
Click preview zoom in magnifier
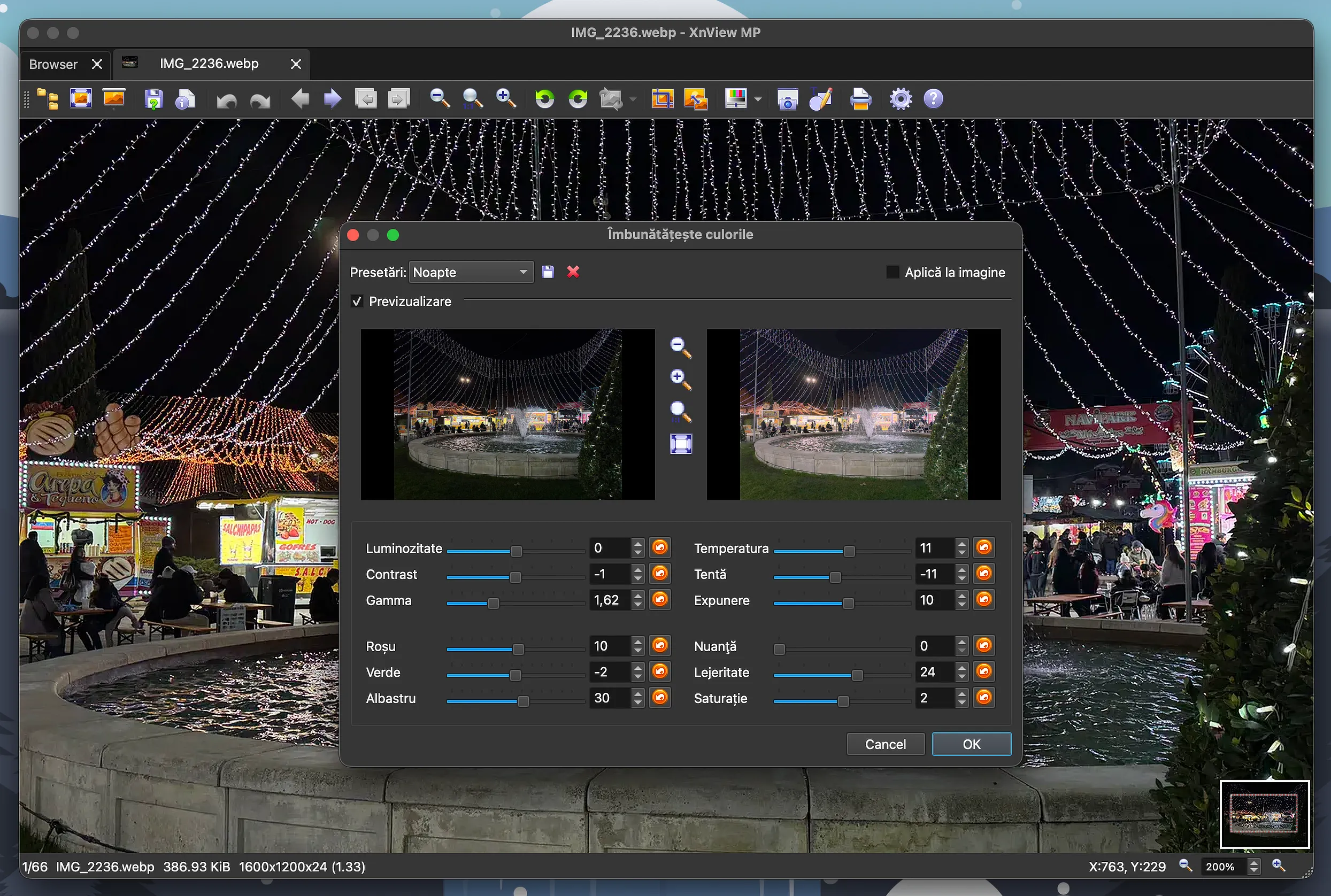[x=680, y=379]
